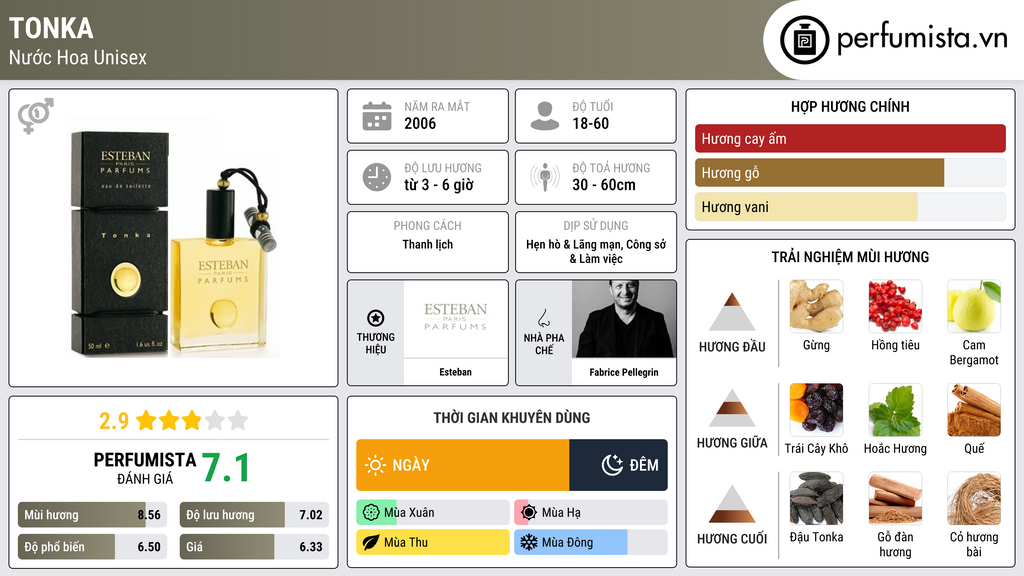Click the leaf icon for Mùa Thu
Screen dimensions: 1024x576
coord(370,542)
